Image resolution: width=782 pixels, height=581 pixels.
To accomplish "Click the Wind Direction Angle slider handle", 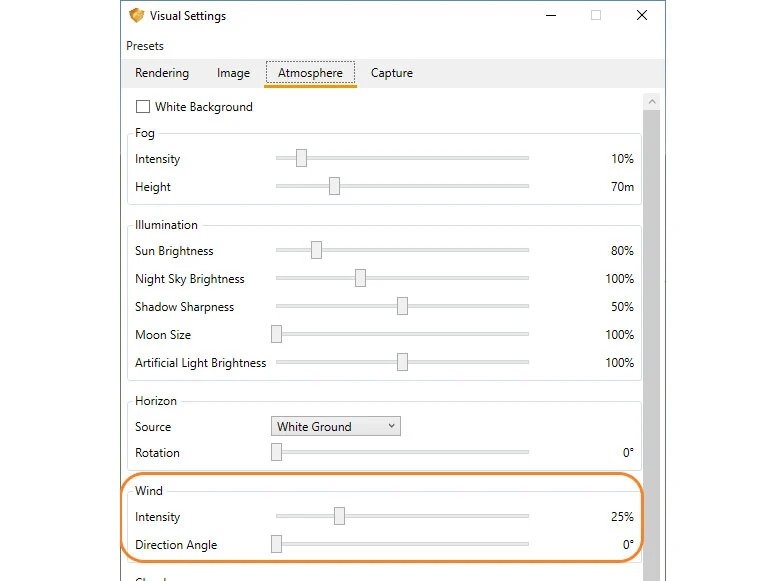I will (277, 544).
